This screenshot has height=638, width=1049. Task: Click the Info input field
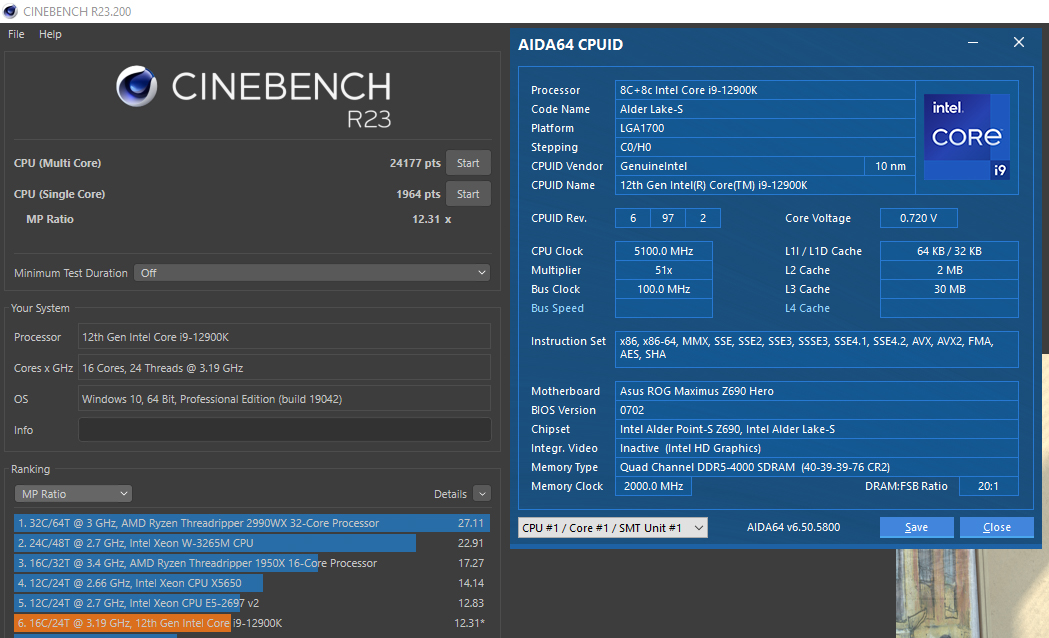click(x=284, y=430)
